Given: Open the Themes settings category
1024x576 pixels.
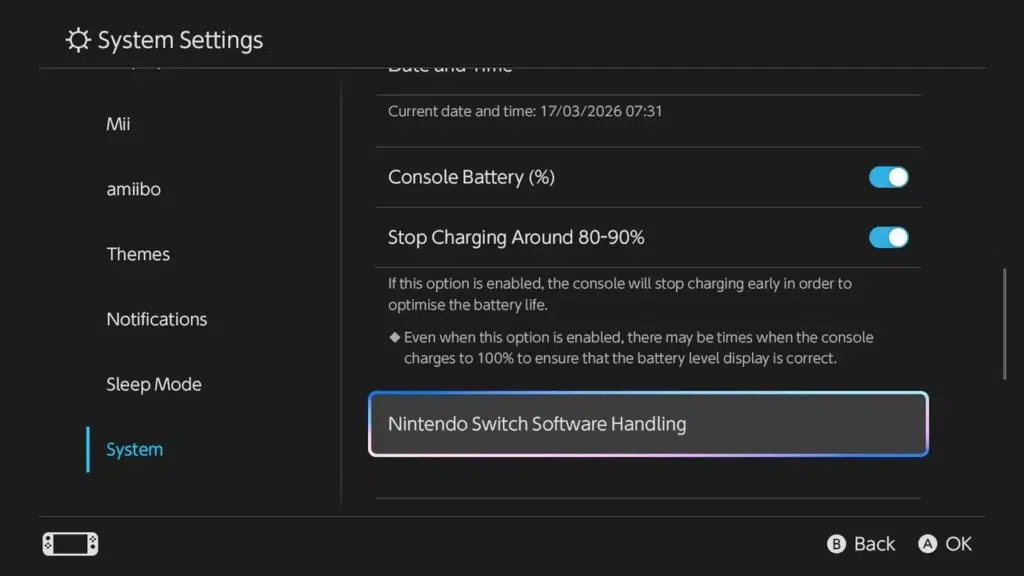Looking at the screenshot, I should [x=138, y=254].
